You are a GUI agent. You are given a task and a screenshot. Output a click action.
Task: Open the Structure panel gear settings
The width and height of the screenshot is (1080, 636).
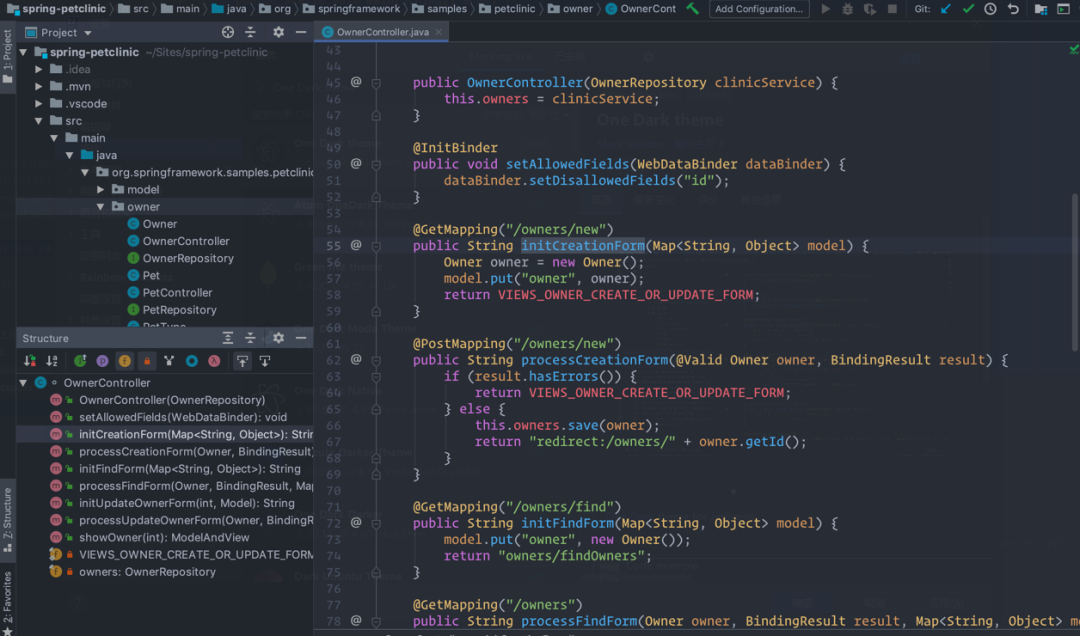pos(278,338)
